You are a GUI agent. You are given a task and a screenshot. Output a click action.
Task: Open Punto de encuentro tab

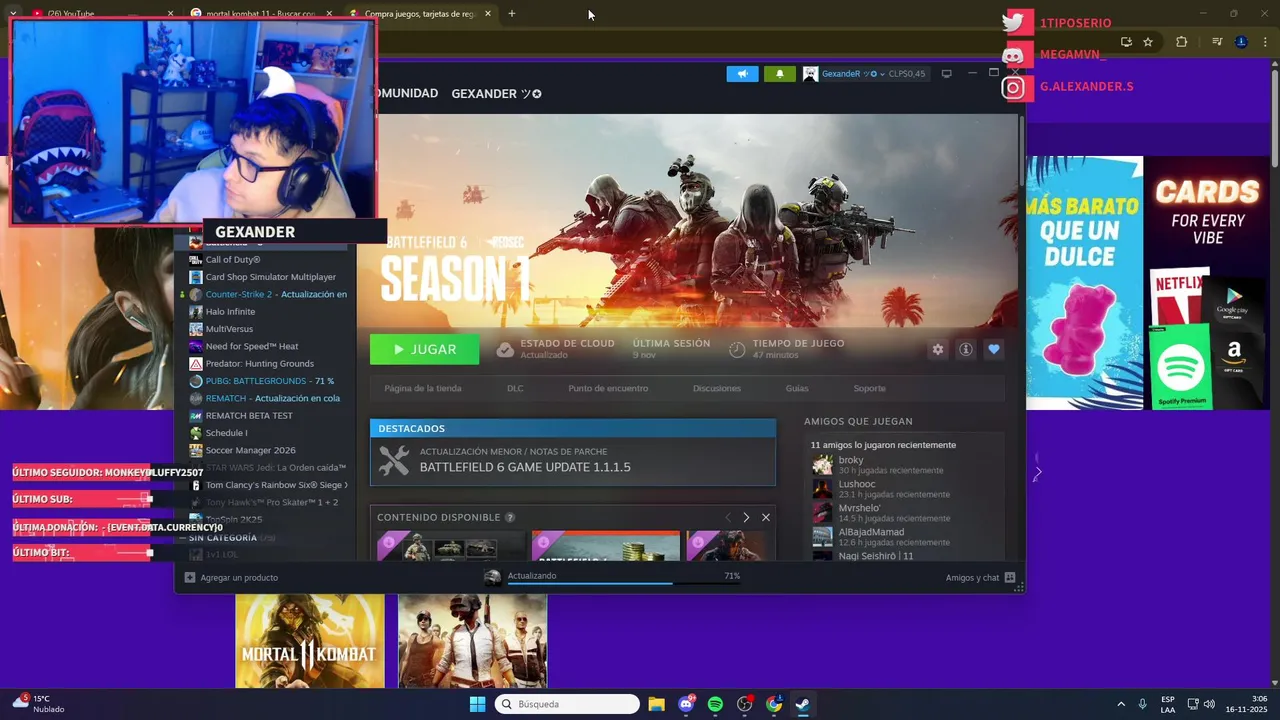pos(608,388)
